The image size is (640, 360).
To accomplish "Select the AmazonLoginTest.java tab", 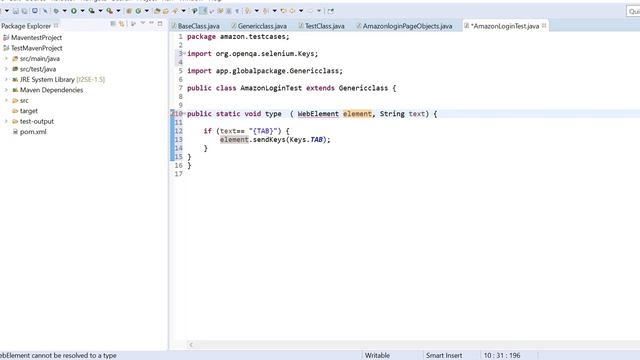I will (x=504, y=26).
